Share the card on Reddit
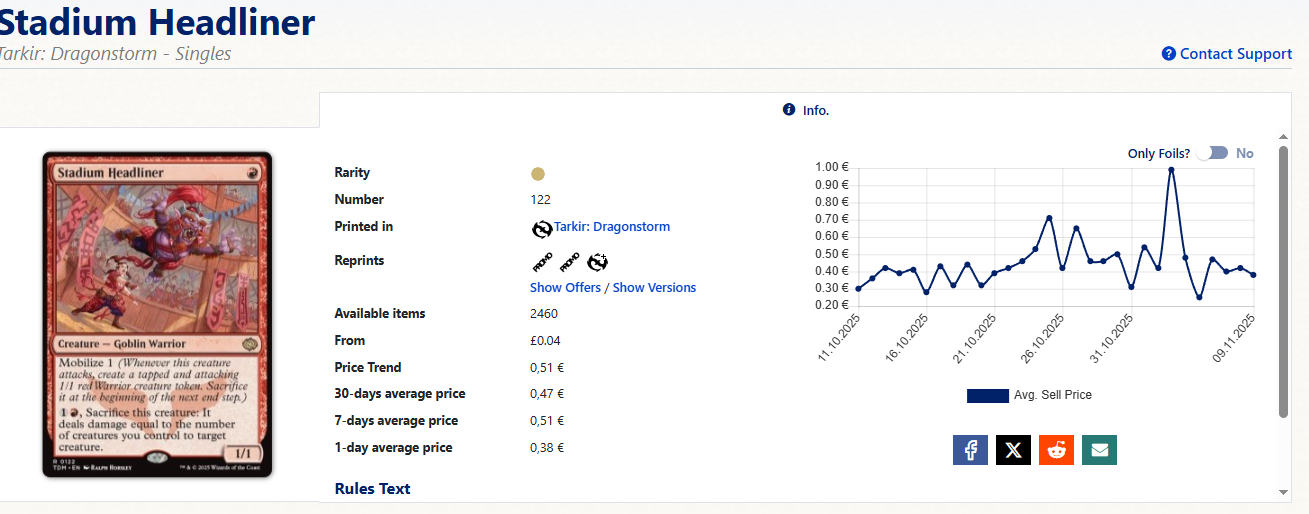Viewport: 1309px width, 514px height. coord(1056,450)
